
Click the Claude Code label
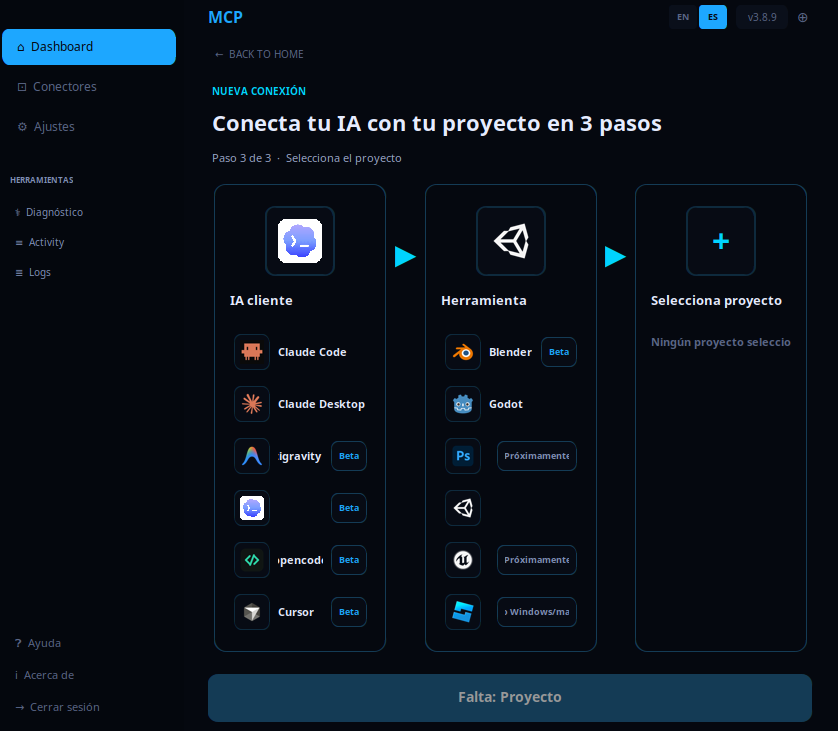pyautogui.click(x=312, y=352)
